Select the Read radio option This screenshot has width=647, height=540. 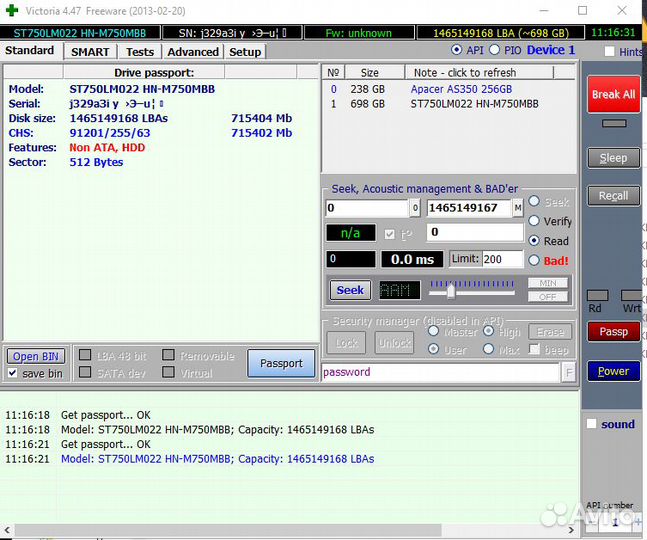(534, 241)
